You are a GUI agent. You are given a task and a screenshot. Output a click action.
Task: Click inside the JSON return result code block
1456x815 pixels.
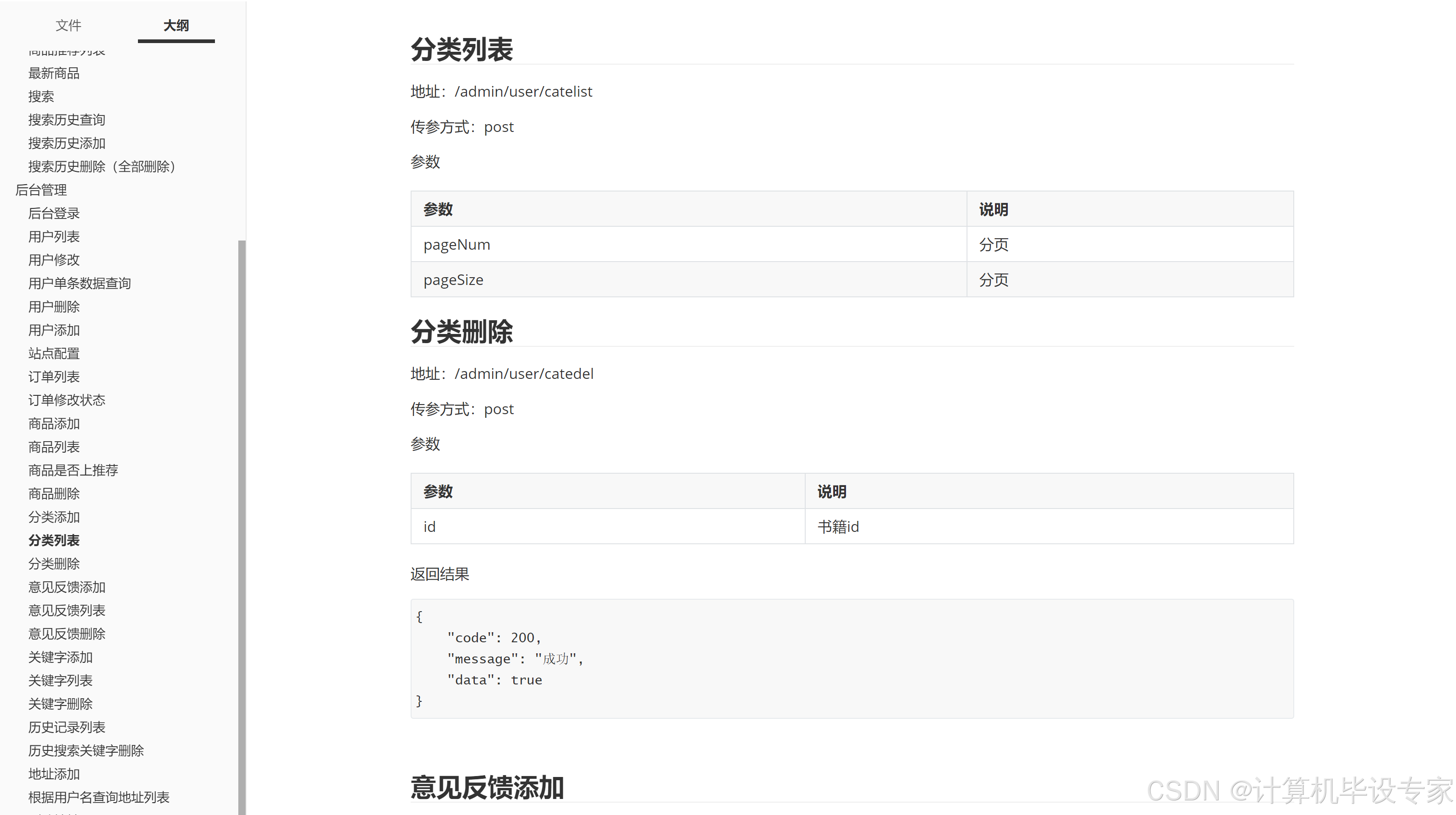point(848,658)
